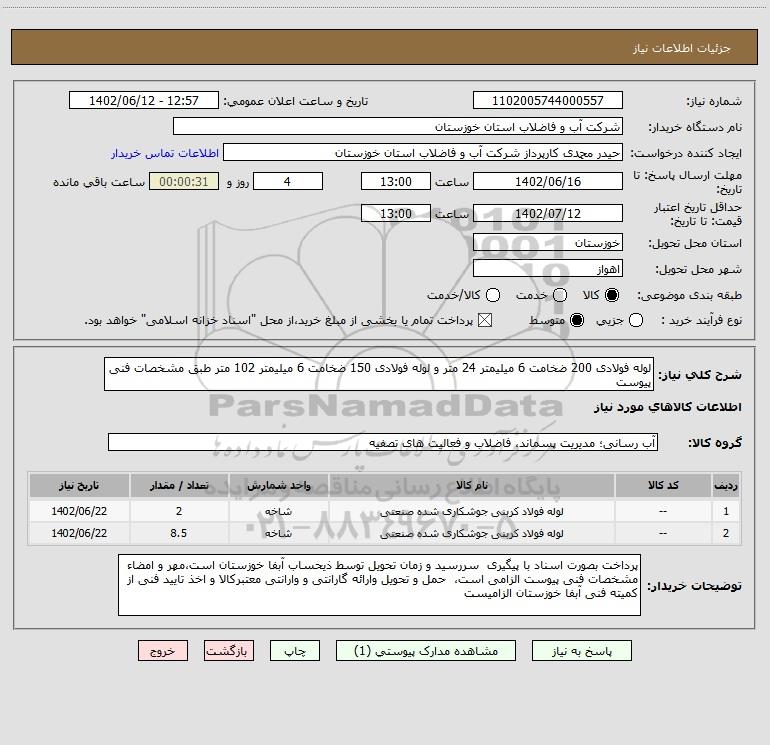
Task: Click the توضیحات خریدار notes box
Action: [x=380, y=585]
